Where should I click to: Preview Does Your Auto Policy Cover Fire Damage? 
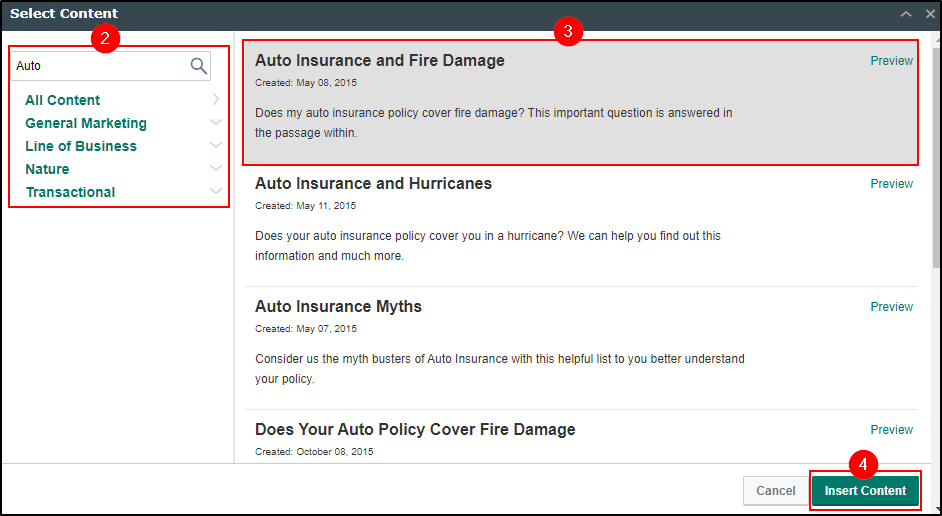click(892, 429)
